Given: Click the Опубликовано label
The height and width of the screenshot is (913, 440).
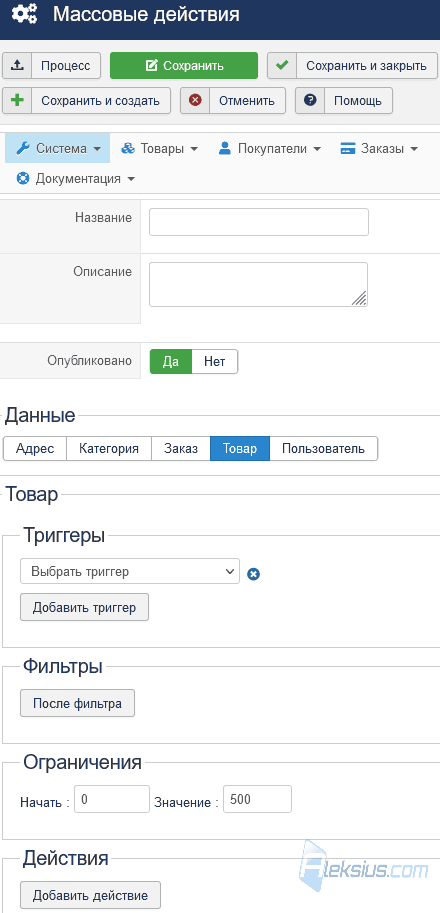Looking at the screenshot, I should coord(90,361).
